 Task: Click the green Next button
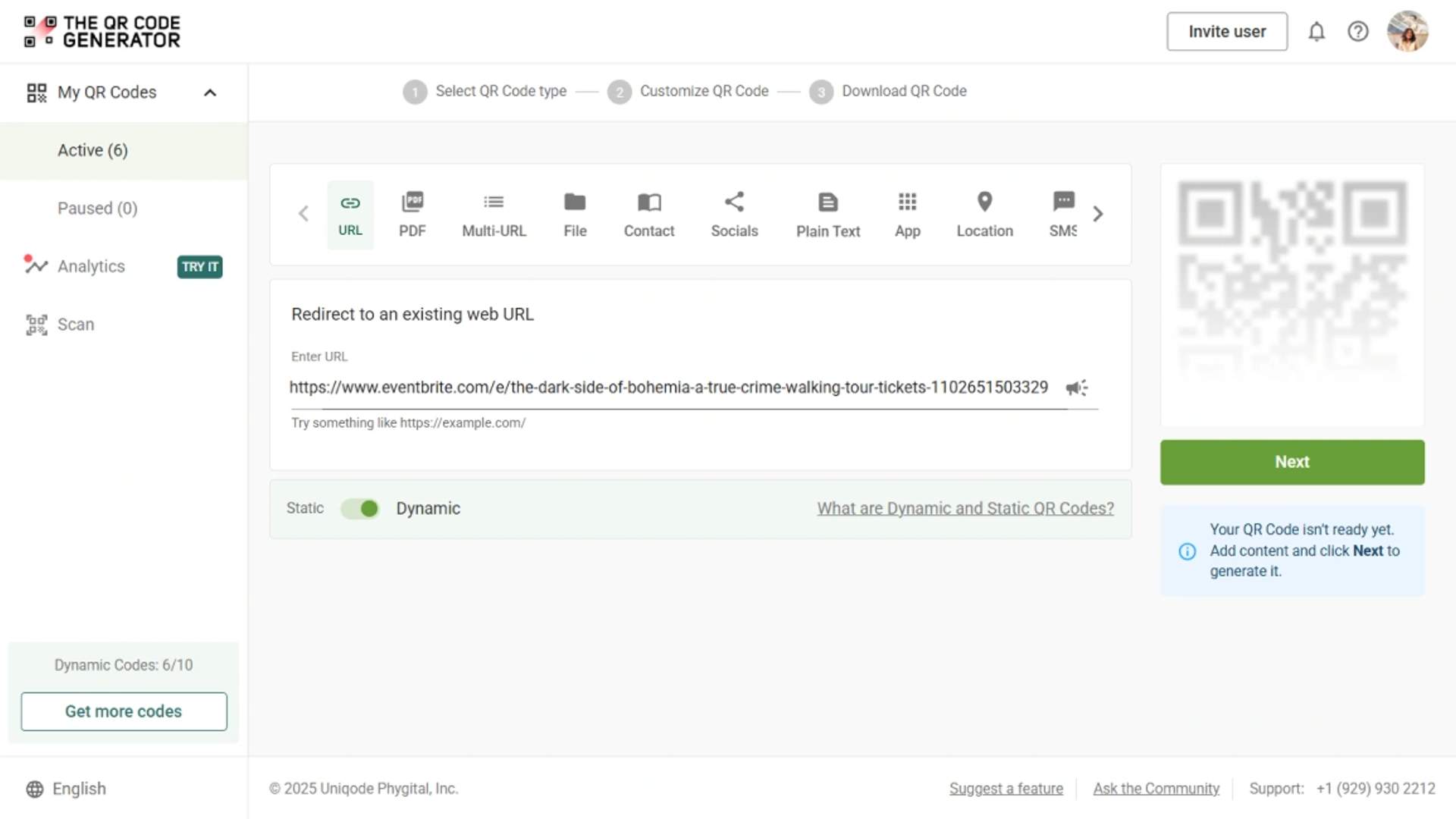click(x=1292, y=462)
